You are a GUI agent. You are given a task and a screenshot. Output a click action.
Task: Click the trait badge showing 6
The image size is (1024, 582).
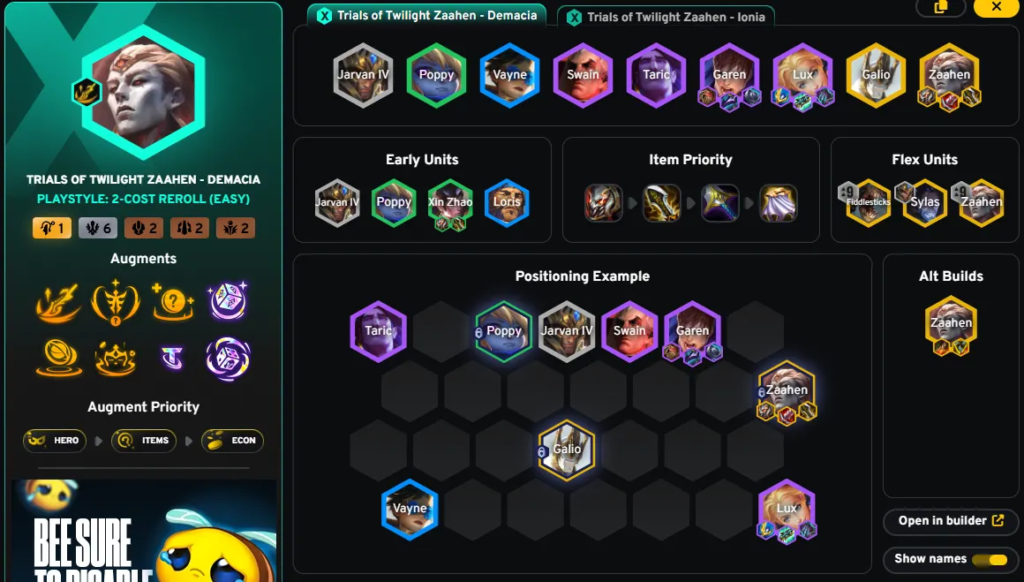pos(98,228)
